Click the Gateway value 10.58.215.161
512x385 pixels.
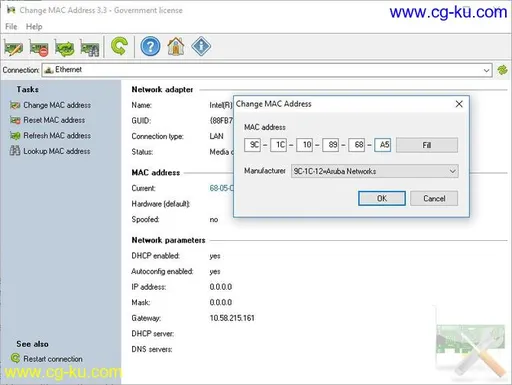[232, 318]
